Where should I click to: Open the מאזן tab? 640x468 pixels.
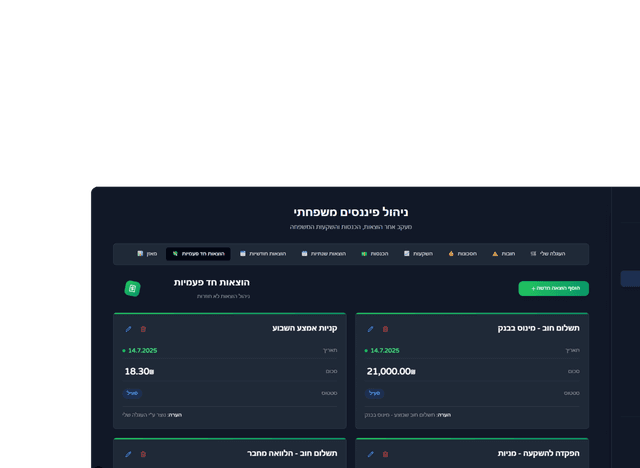[x=147, y=254]
